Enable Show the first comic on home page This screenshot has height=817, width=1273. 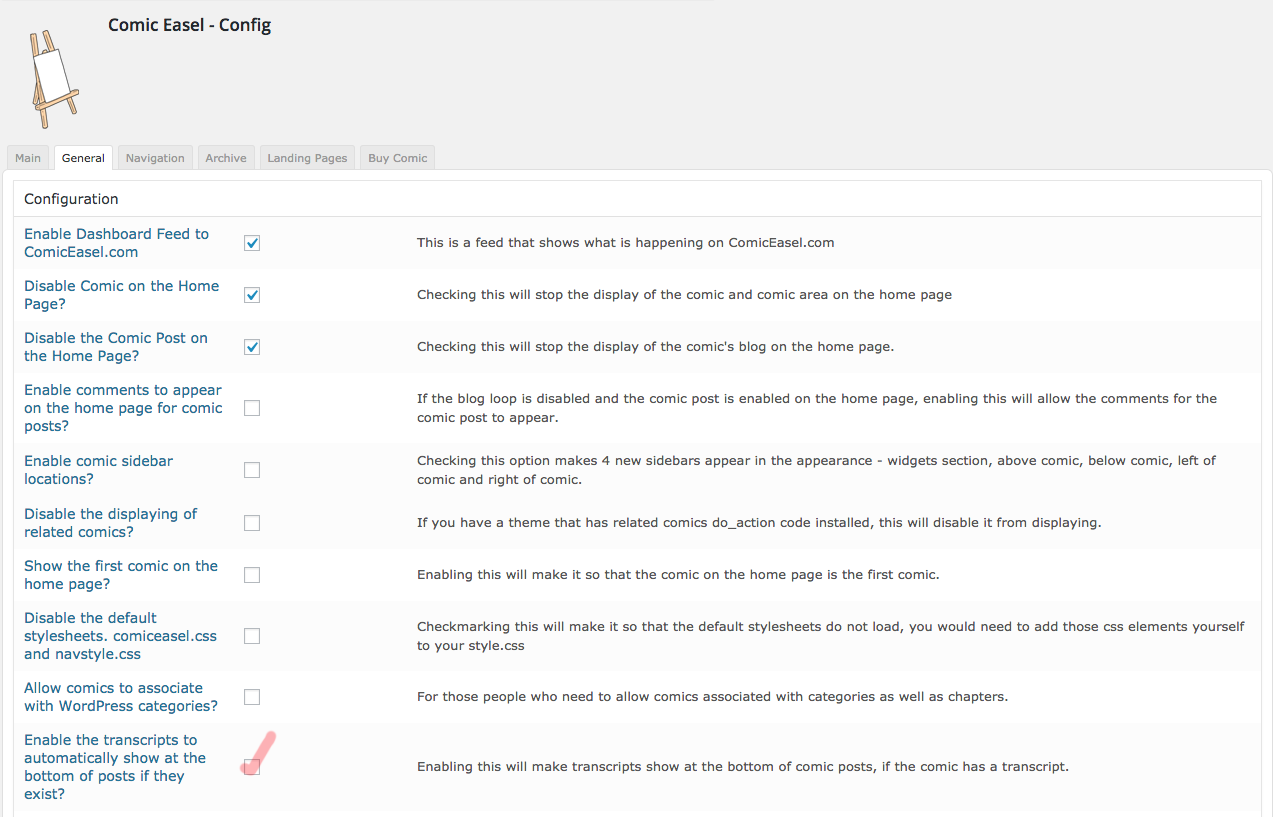[x=252, y=575]
